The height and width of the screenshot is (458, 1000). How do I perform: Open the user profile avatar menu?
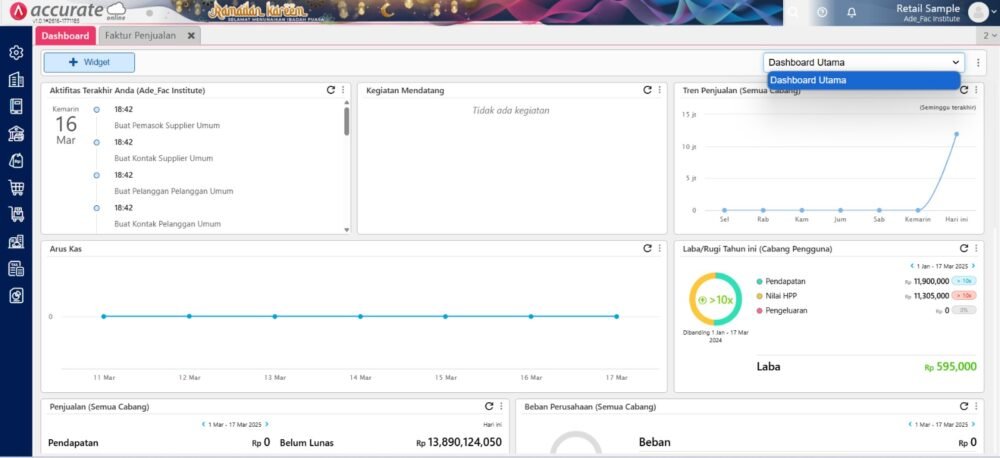(x=977, y=12)
